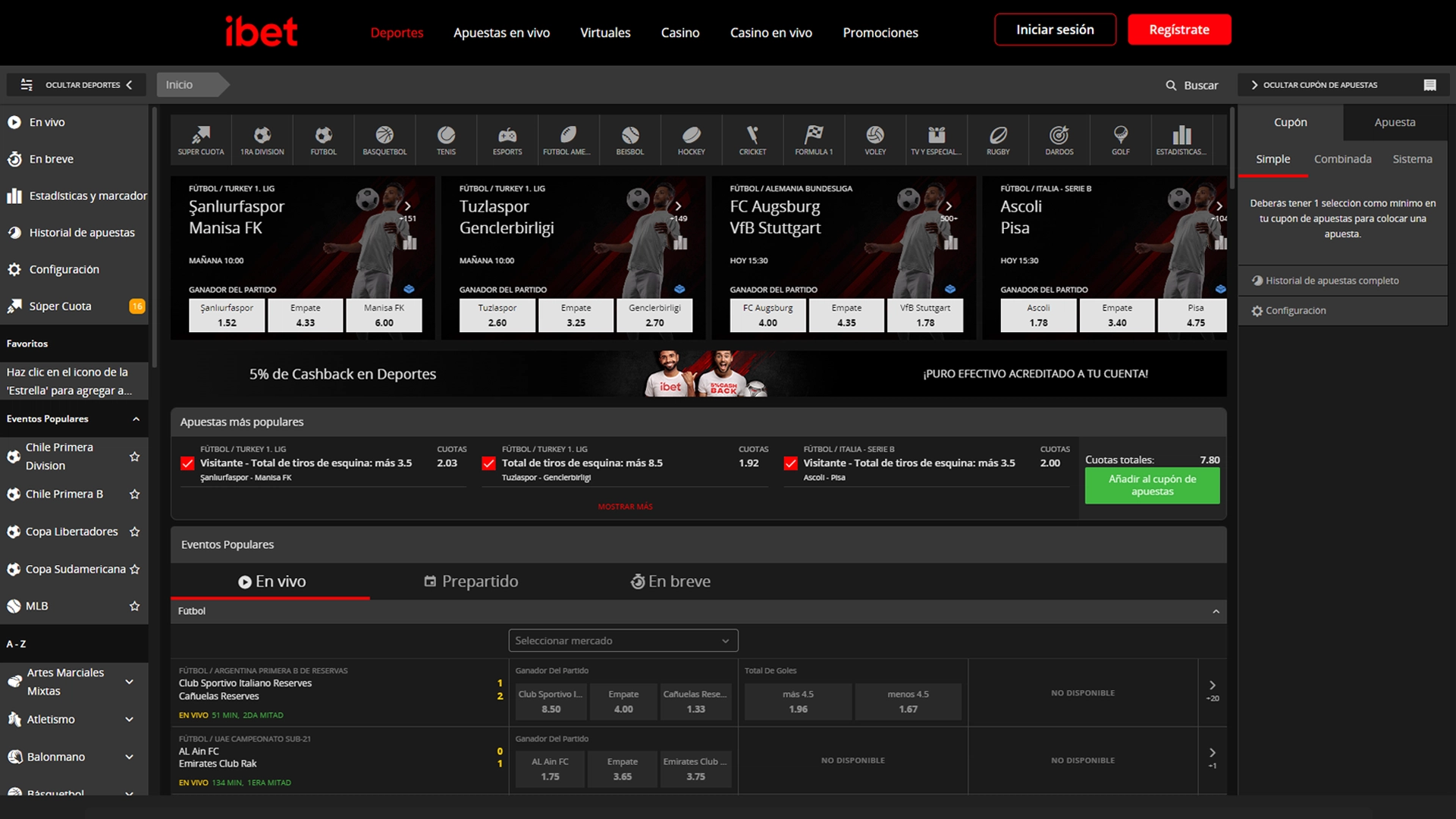Switch to the Prepartido tab

tap(471, 582)
